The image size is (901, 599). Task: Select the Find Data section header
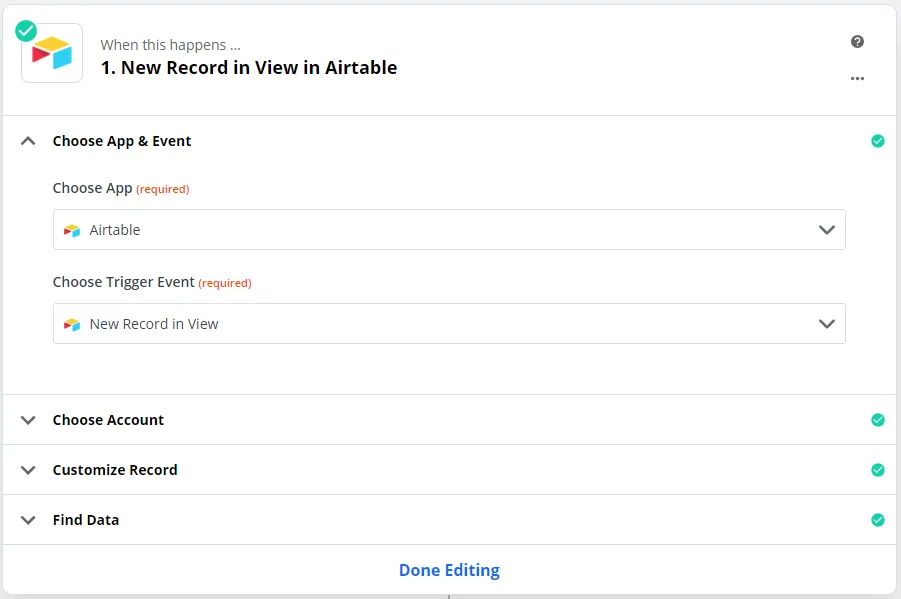(86, 520)
